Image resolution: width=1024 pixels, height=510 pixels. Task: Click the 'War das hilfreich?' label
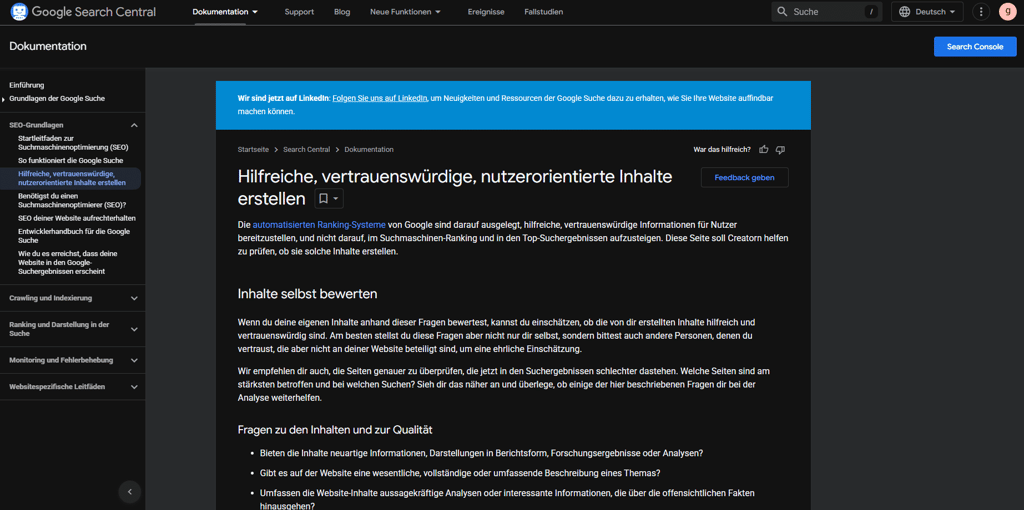(x=722, y=150)
